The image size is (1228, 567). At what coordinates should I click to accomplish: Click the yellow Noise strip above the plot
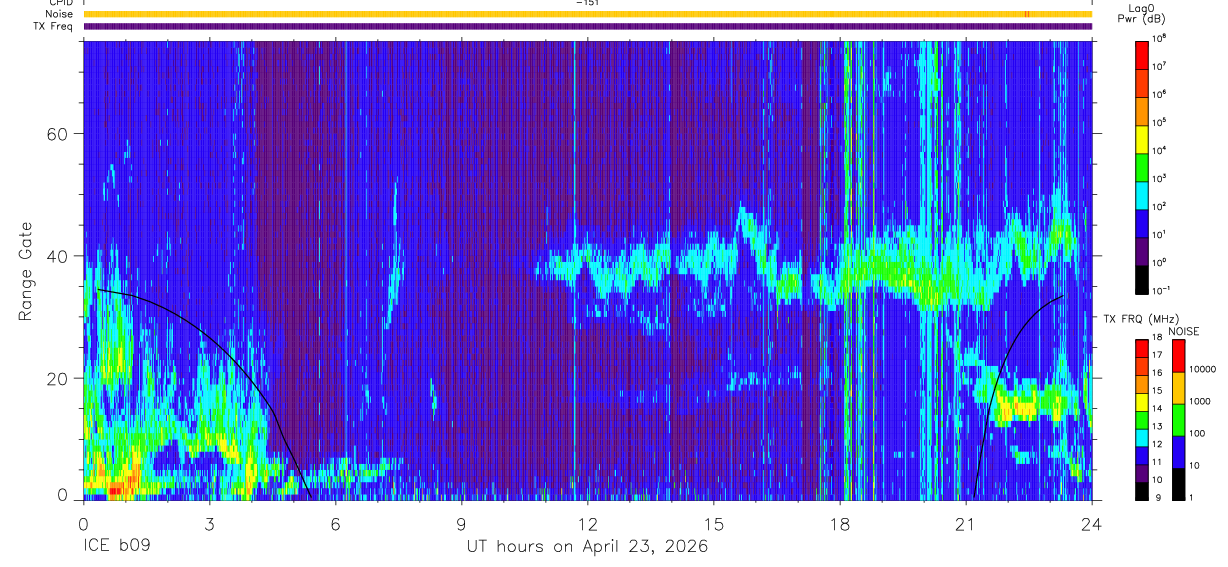[587, 14]
